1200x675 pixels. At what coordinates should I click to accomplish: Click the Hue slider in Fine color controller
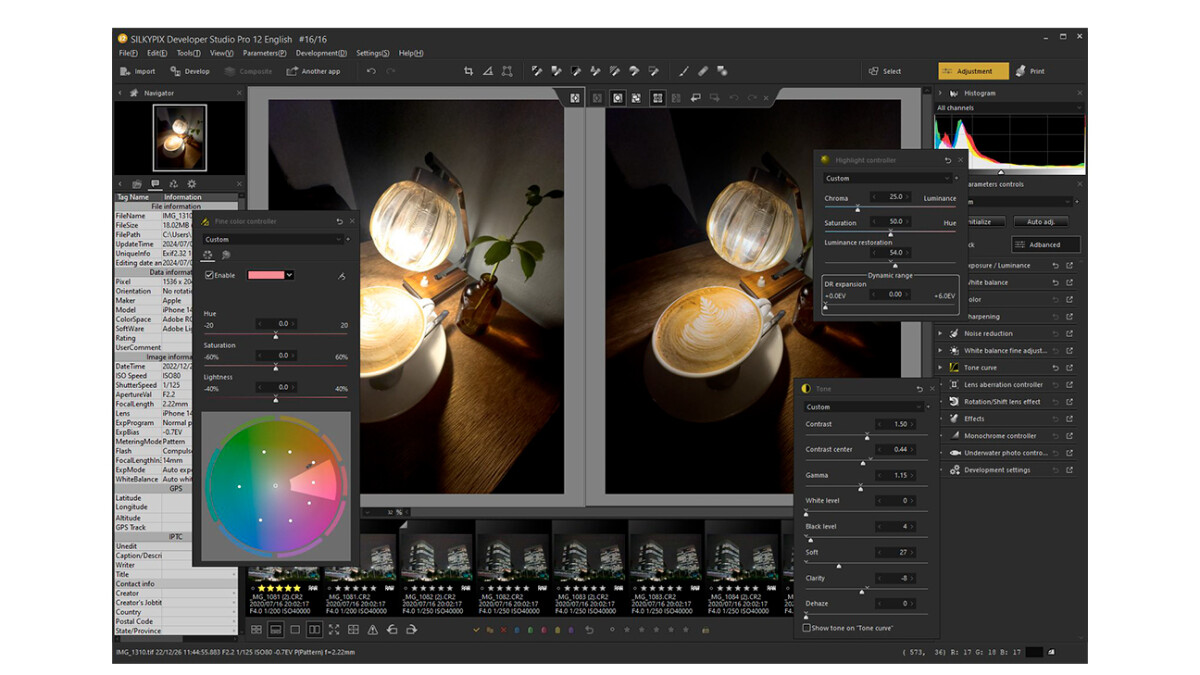(x=276, y=336)
